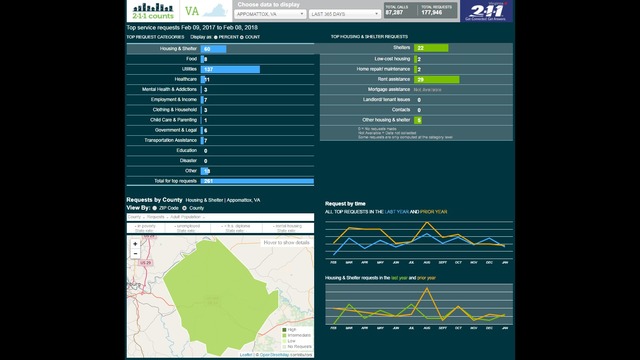
Task: Click the 'h.s. diploma' stat cell
Action: click(236, 228)
